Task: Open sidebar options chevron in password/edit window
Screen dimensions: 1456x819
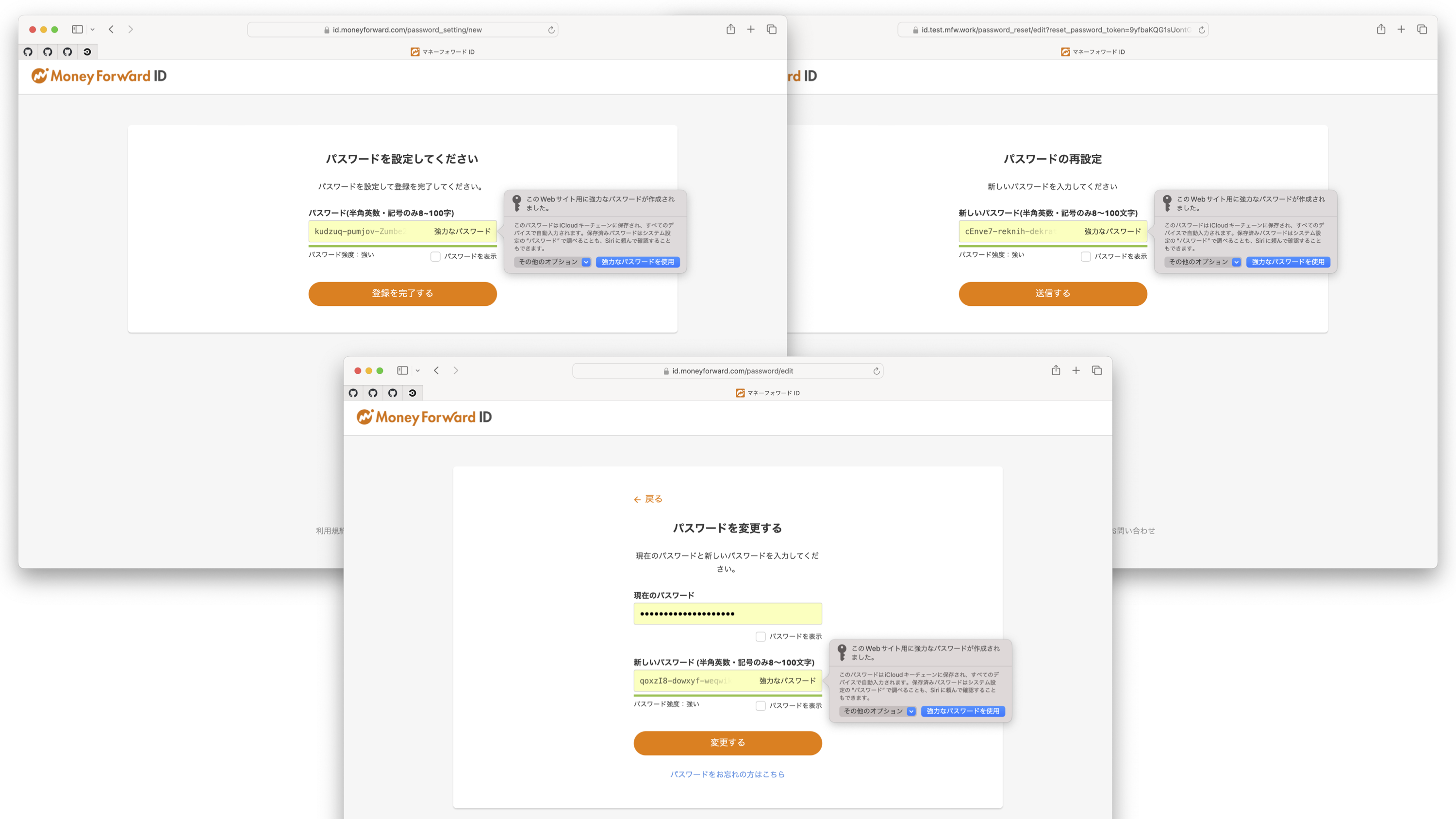Action: pos(418,371)
